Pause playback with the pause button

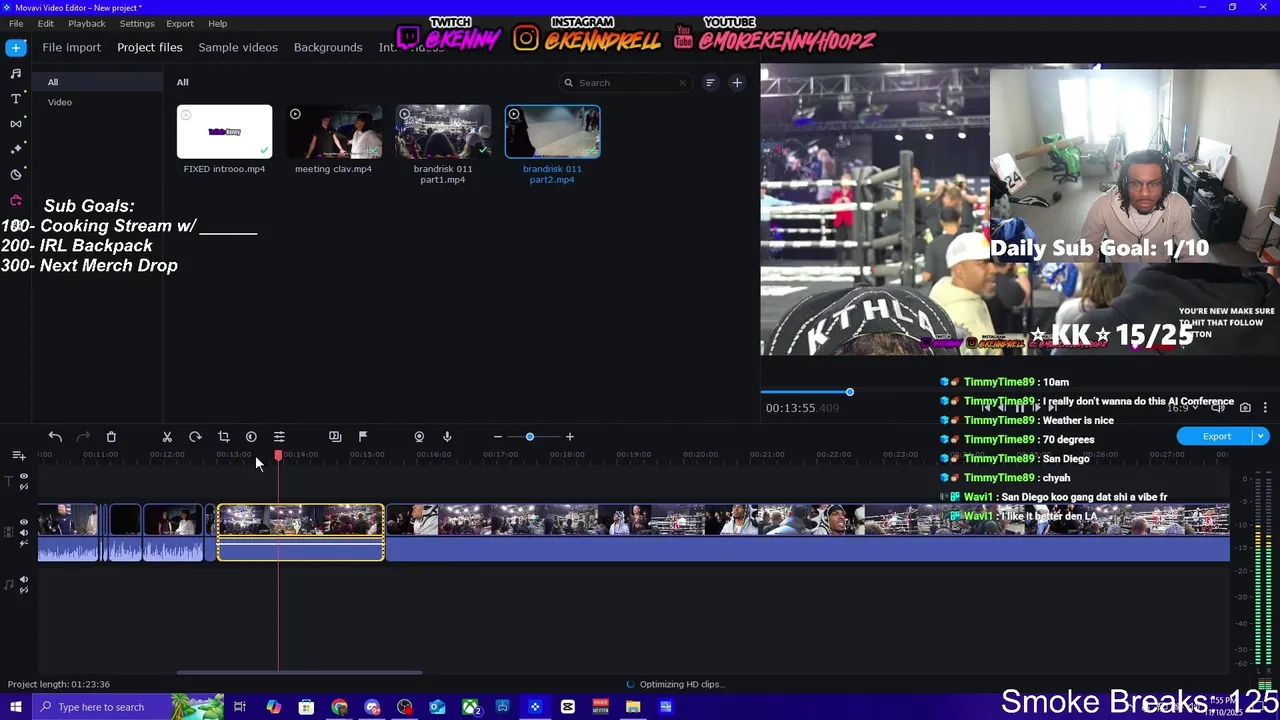click(1019, 408)
